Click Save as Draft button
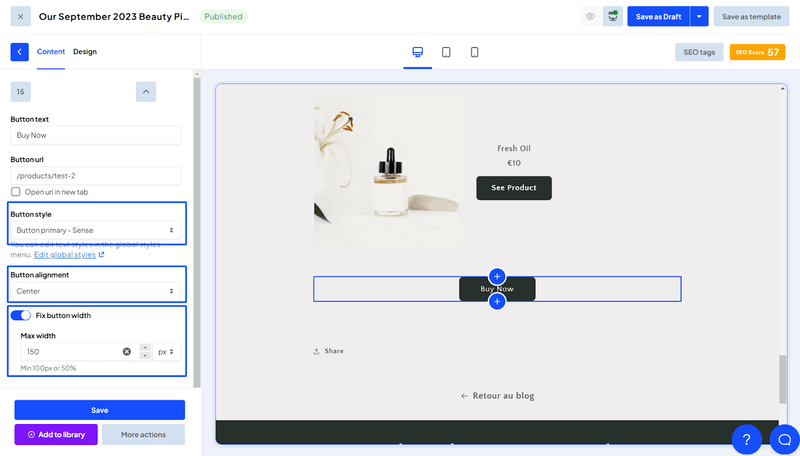 658,16
